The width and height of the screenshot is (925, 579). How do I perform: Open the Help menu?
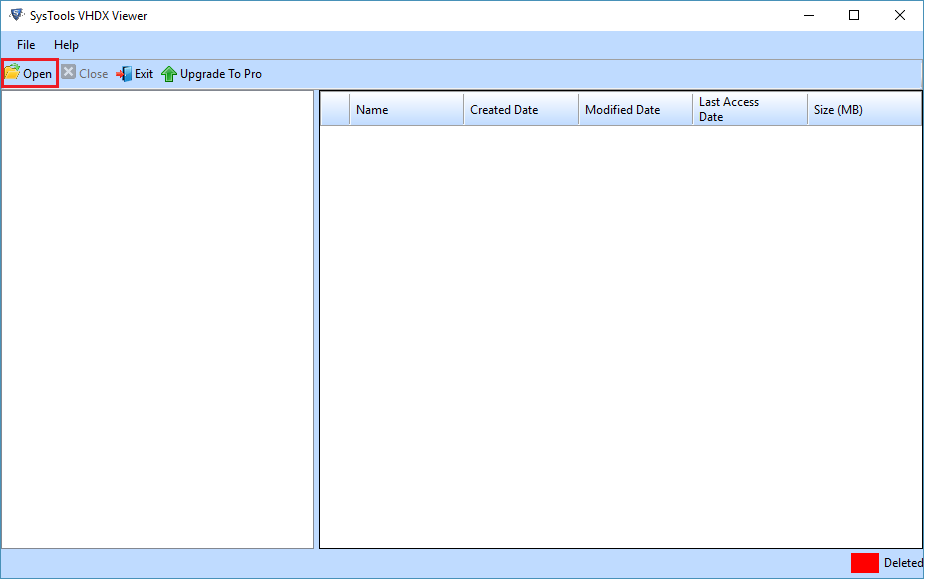[66, 45]
